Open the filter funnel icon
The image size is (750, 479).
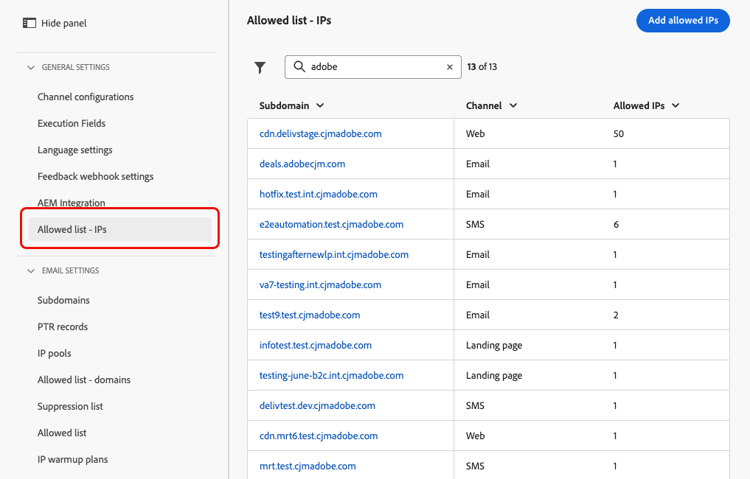point(260,67)
